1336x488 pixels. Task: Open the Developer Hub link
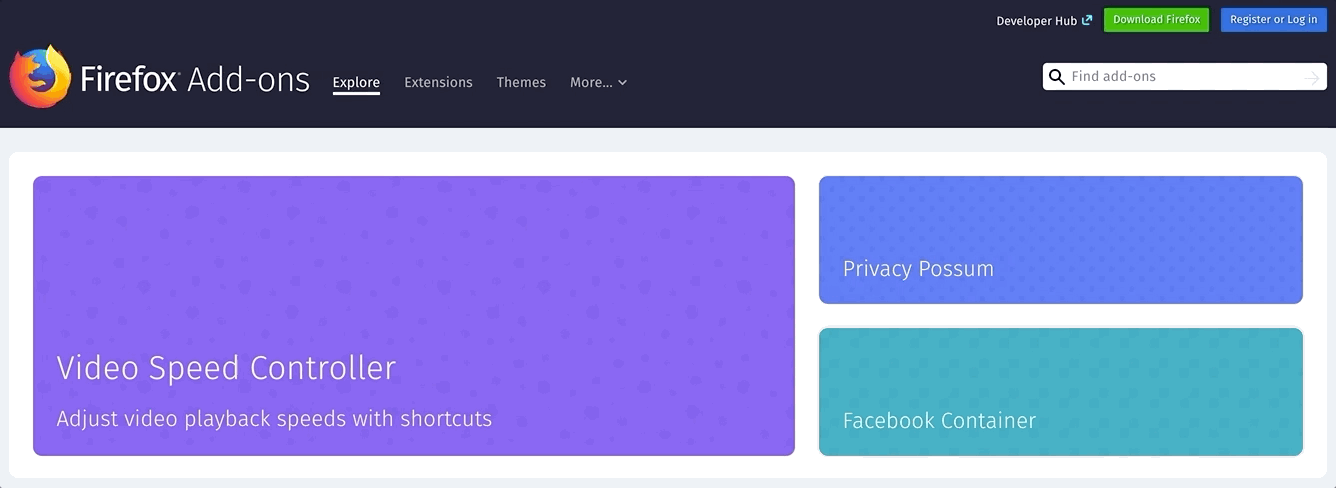tap(1036, 21)
